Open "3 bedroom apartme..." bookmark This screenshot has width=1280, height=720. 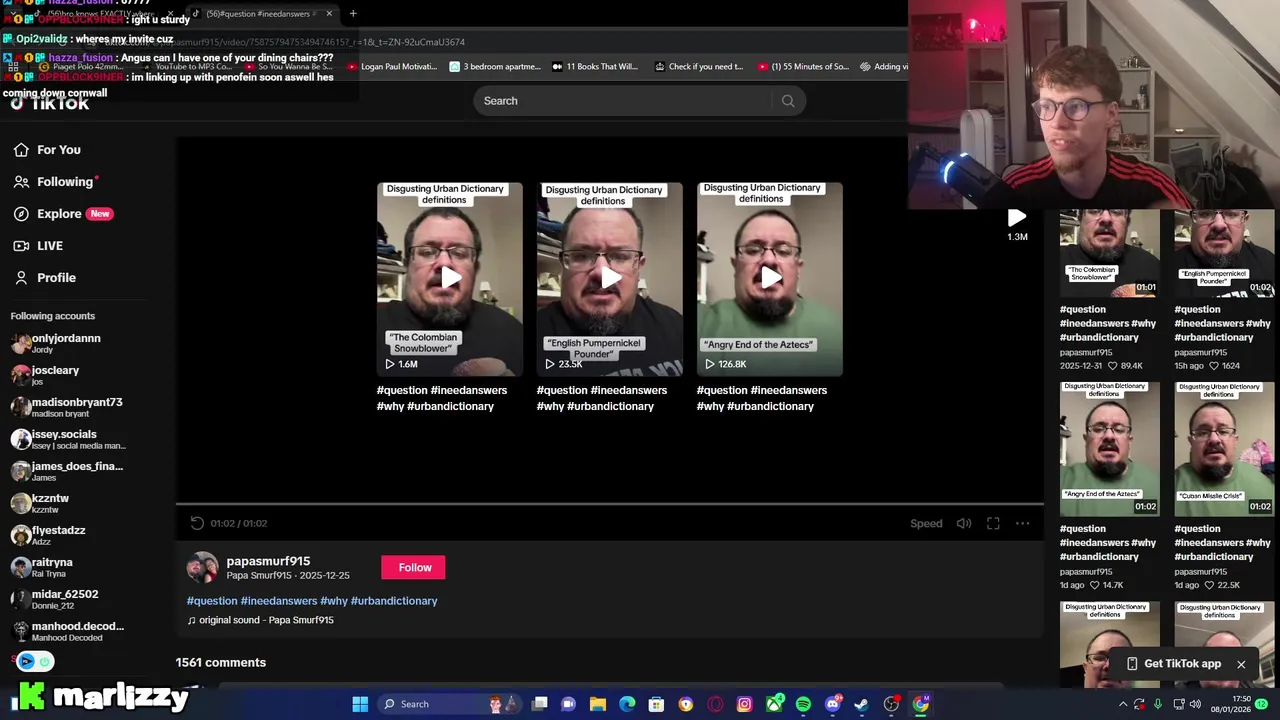(495, 67)
